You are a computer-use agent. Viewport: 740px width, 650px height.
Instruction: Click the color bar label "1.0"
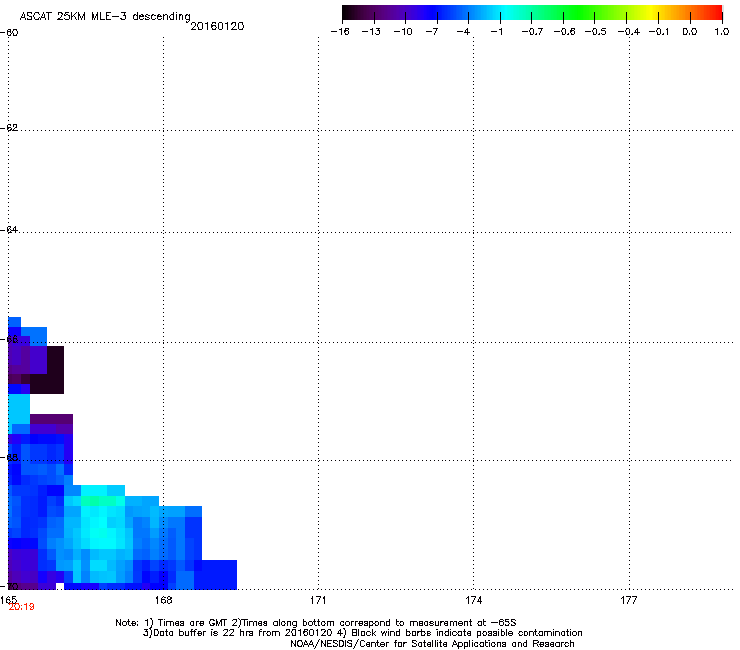[x=722, y=32]
